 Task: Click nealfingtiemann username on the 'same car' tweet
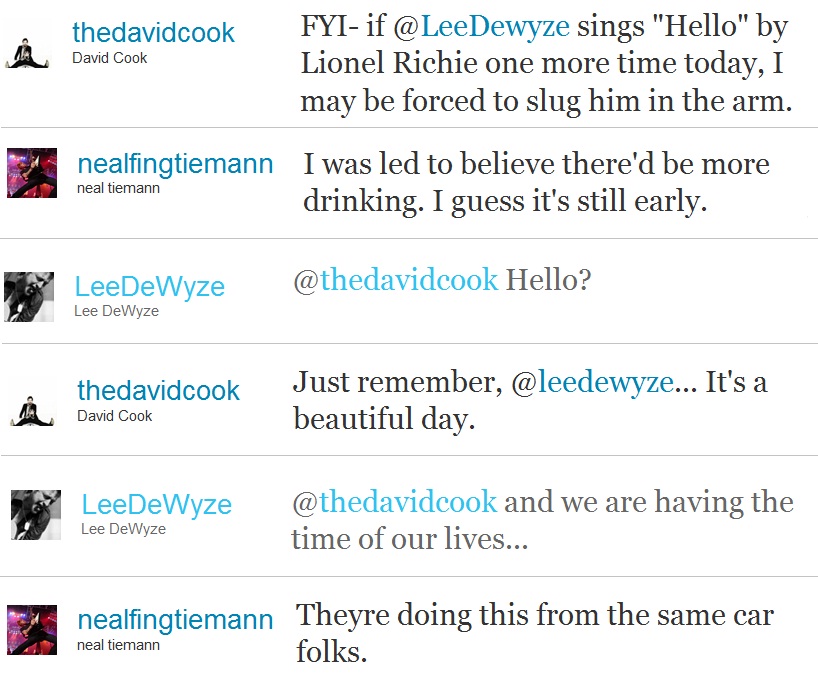[175, 620]
